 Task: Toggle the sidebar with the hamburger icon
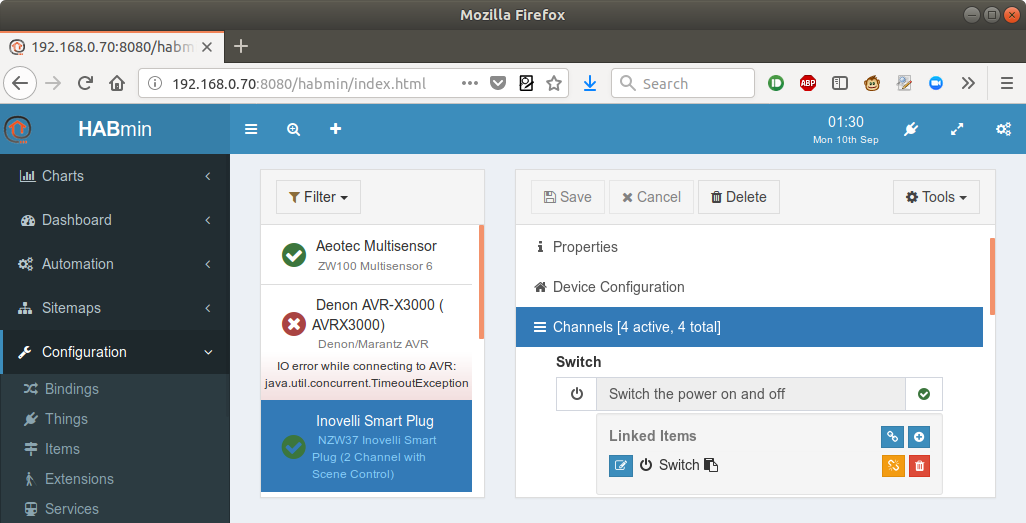(x=251, y=130)
